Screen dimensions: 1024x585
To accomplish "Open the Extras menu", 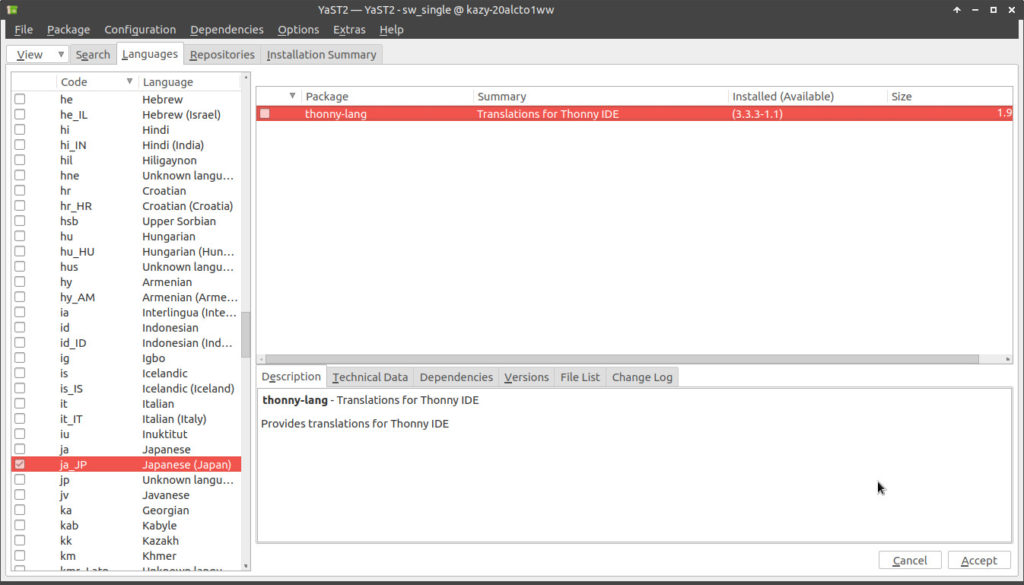I will (x=349, y=30).
